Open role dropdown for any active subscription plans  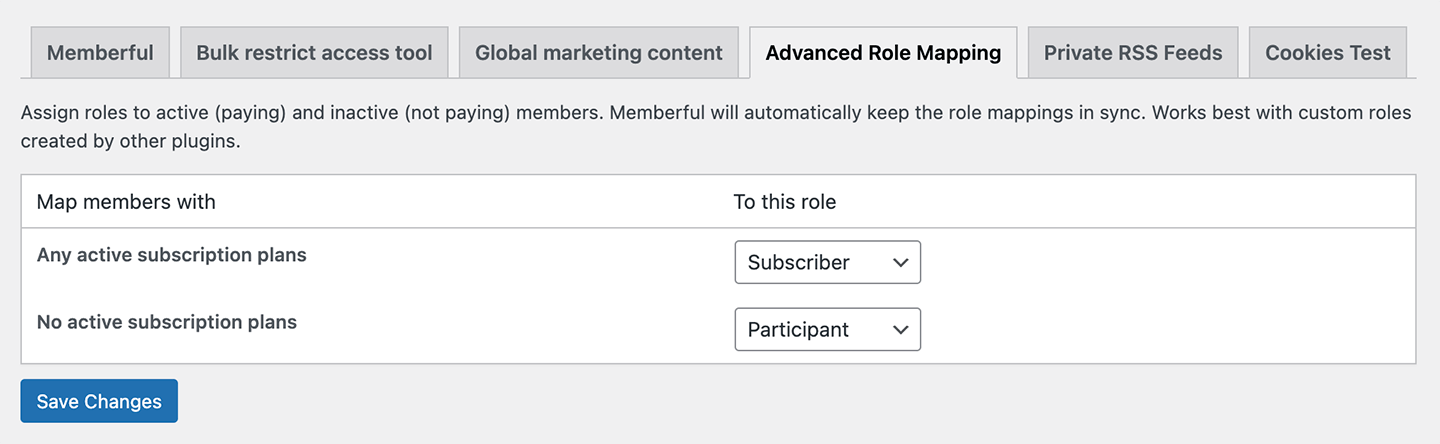827,262
